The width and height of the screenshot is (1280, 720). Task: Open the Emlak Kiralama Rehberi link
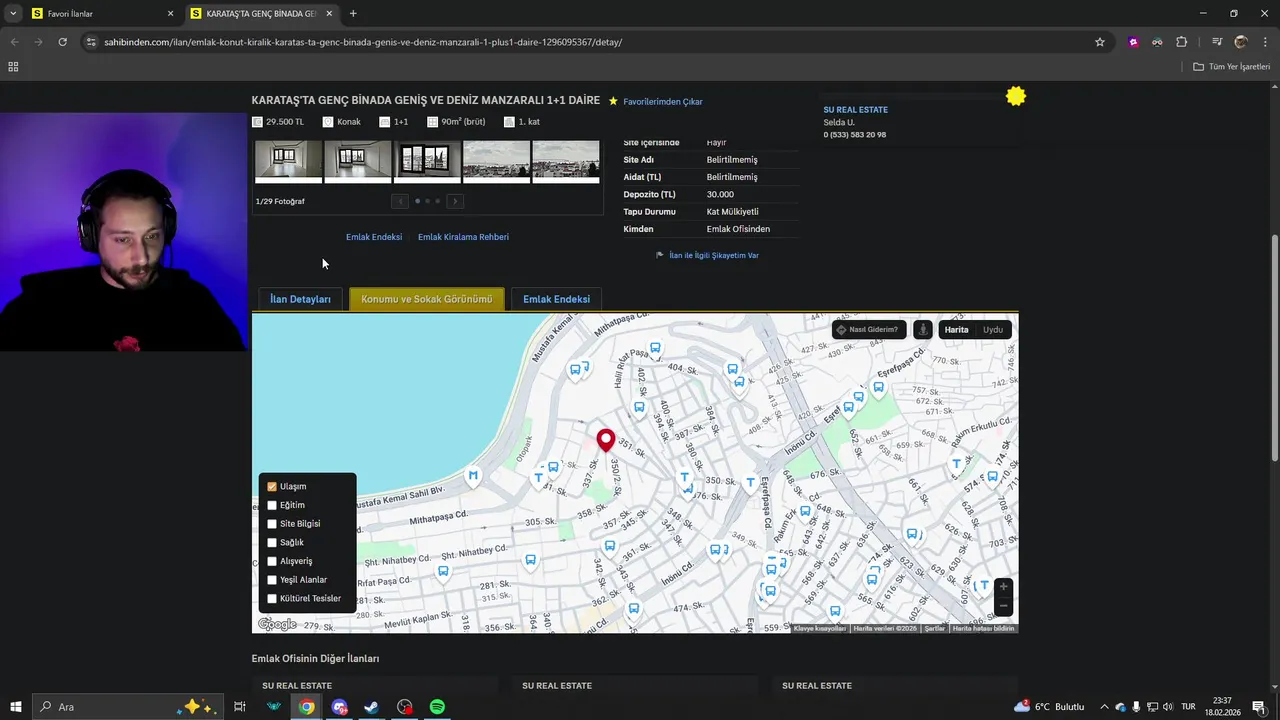tap(463, 237)
